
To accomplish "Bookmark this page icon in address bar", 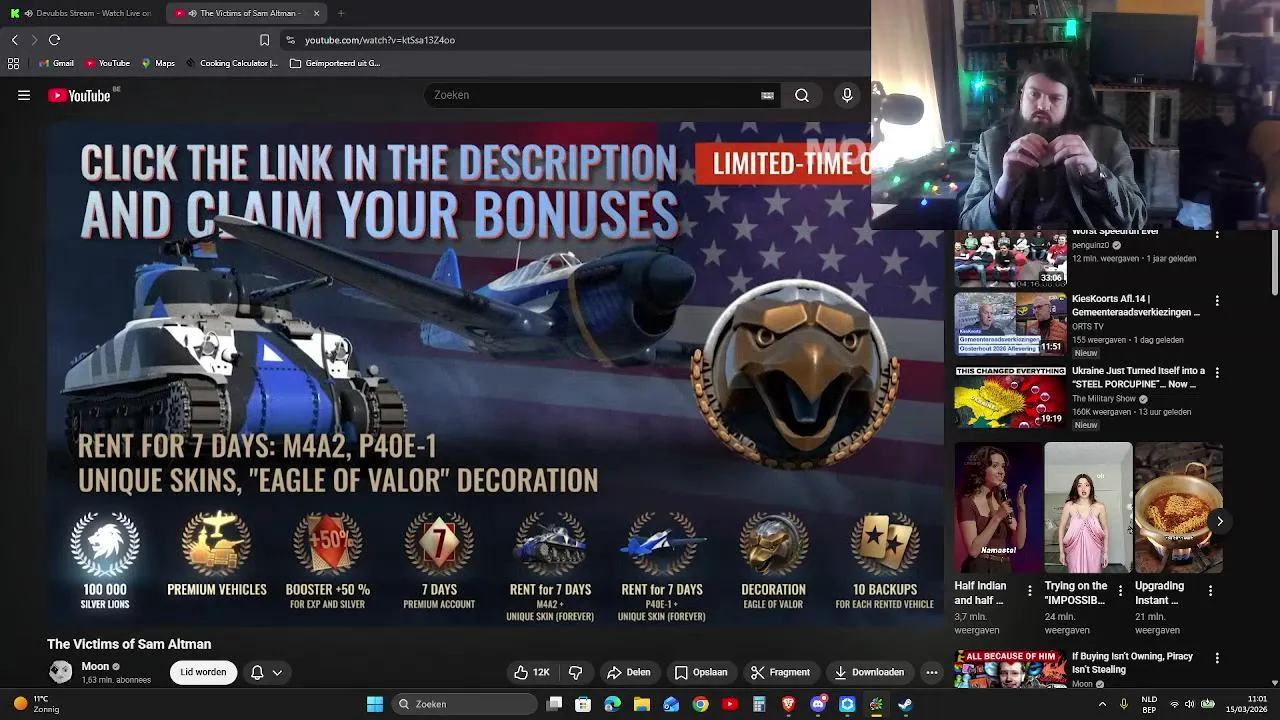I will point(264,40).
